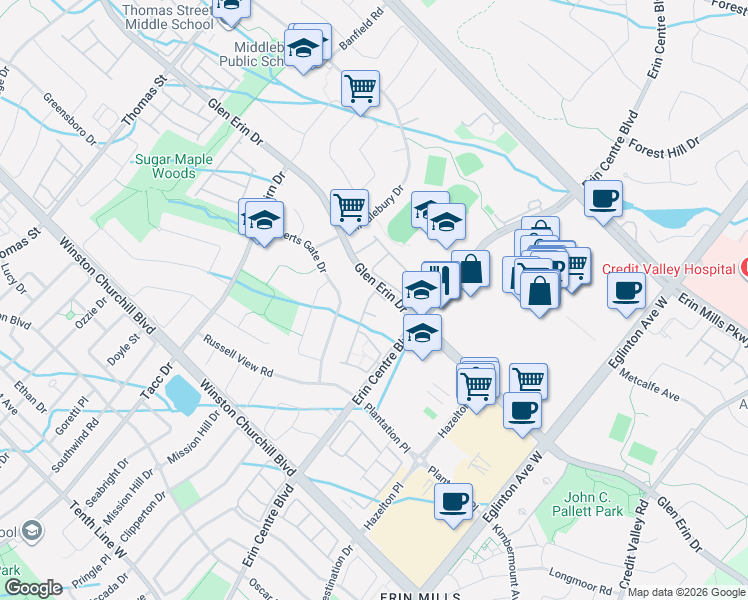Screen dimensions: 748x600
Task: Select the John C. Pallett Park label
Action: click(587, 504)
